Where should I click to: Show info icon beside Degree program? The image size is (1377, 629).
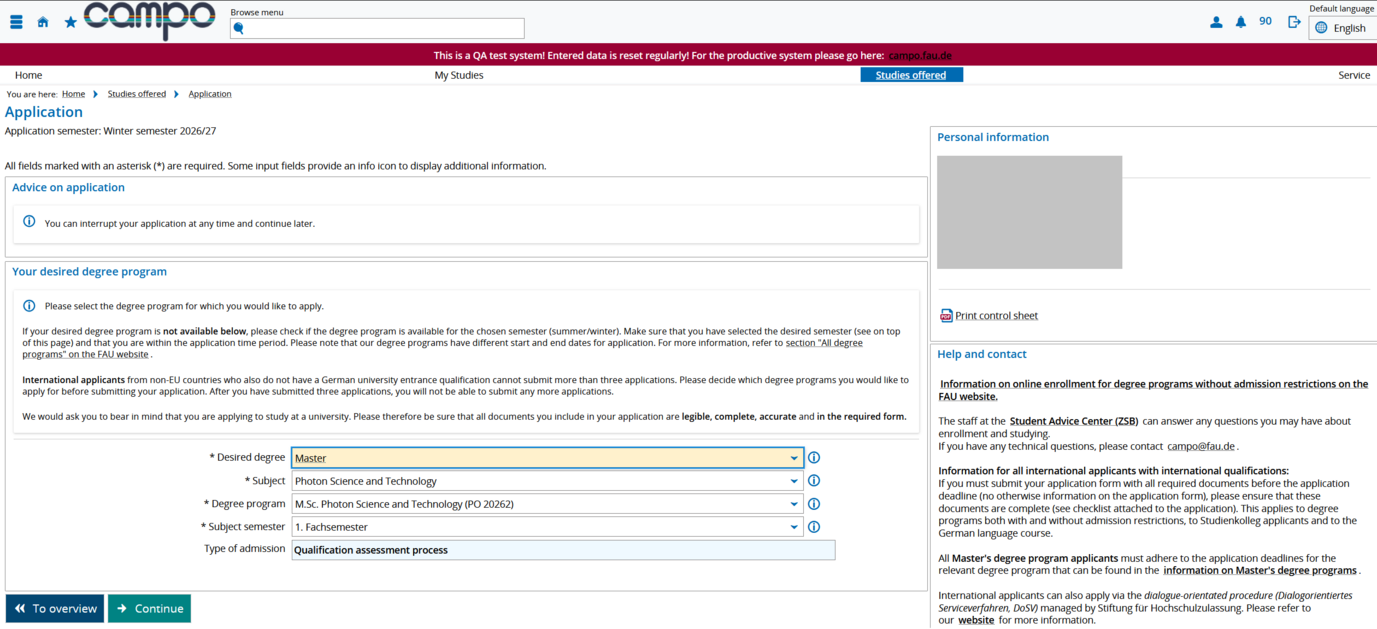tap(814, 504)
